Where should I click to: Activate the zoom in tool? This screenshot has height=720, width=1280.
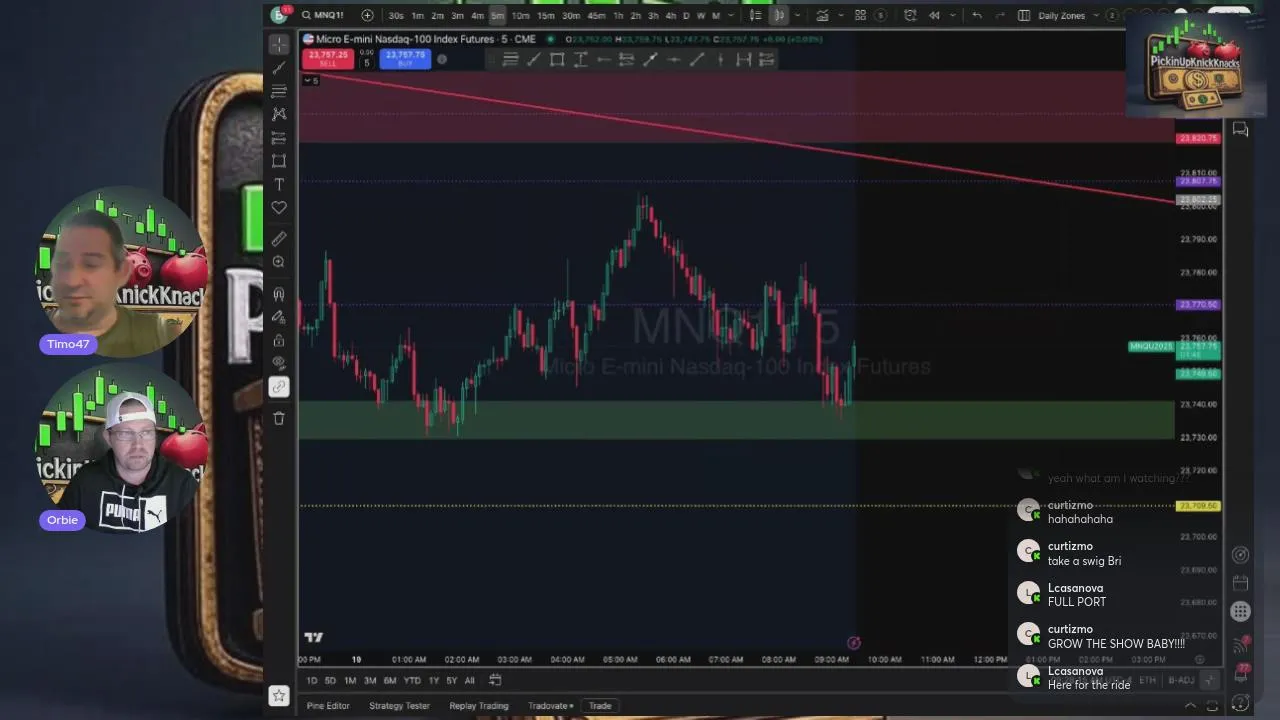[x=279, y=262]
